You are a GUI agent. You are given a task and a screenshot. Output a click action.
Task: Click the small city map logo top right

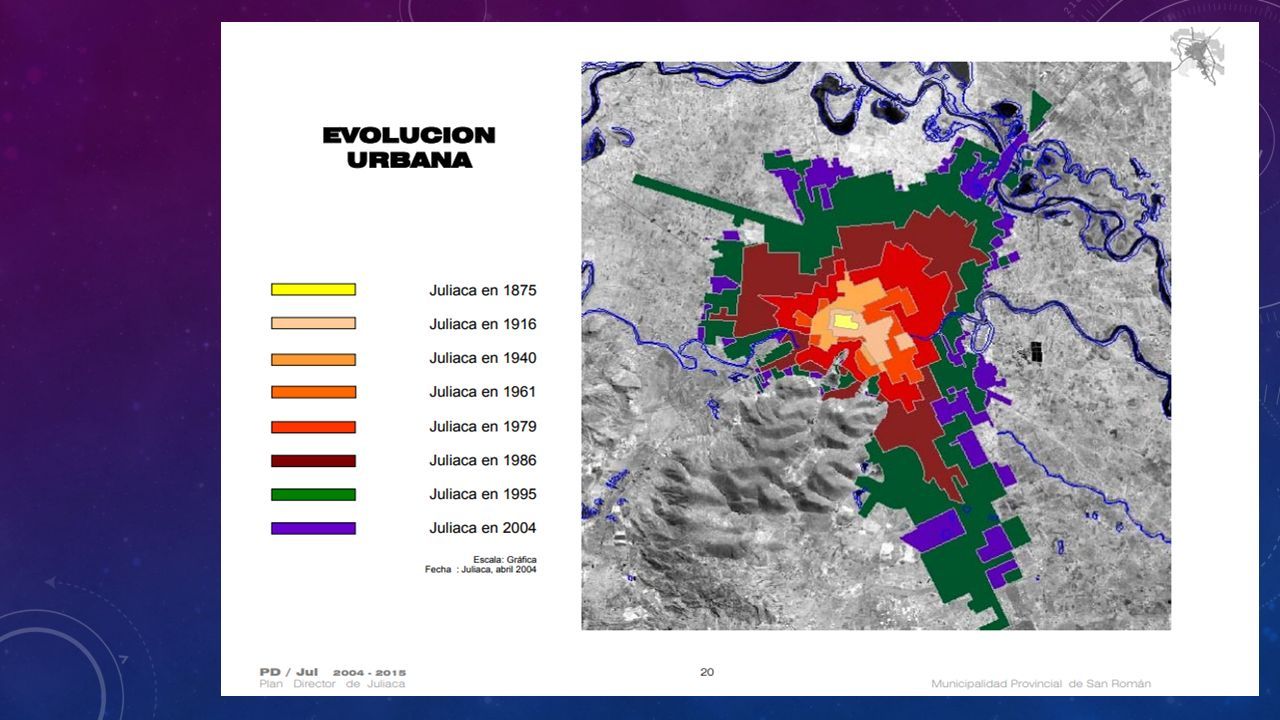pos(1198,54)
